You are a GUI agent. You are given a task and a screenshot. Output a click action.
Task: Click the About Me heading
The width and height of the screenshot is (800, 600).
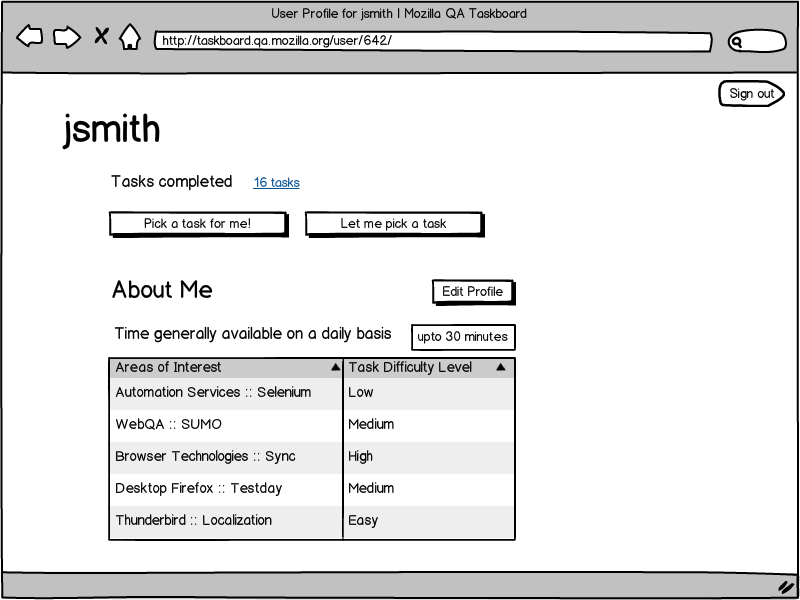[x=162, y=290]
